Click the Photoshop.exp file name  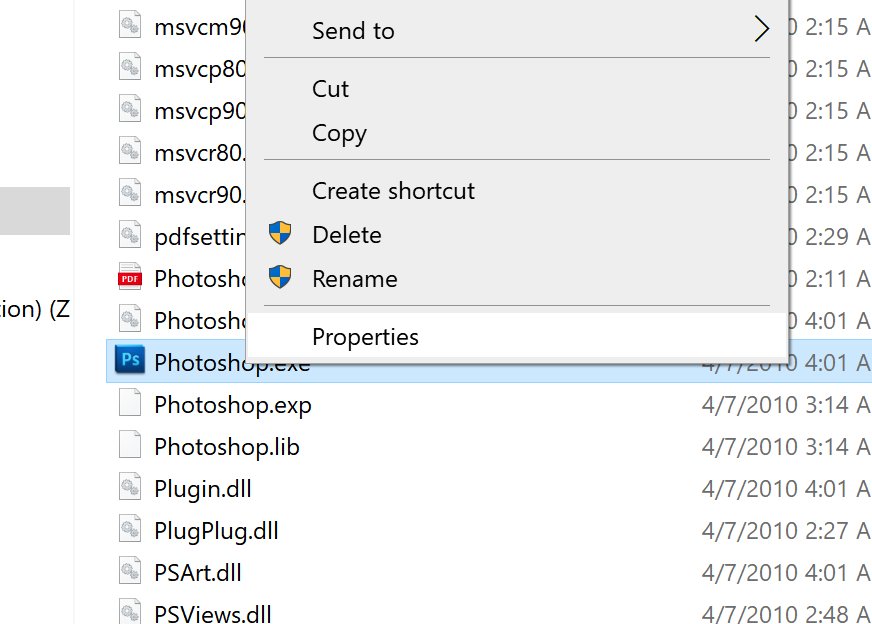point(232,404)
